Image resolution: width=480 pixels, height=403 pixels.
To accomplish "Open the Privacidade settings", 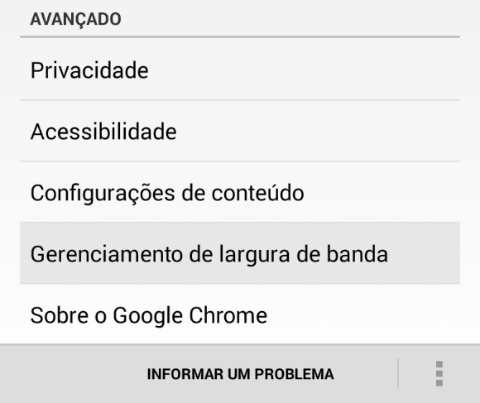I will tap(240, 70).
